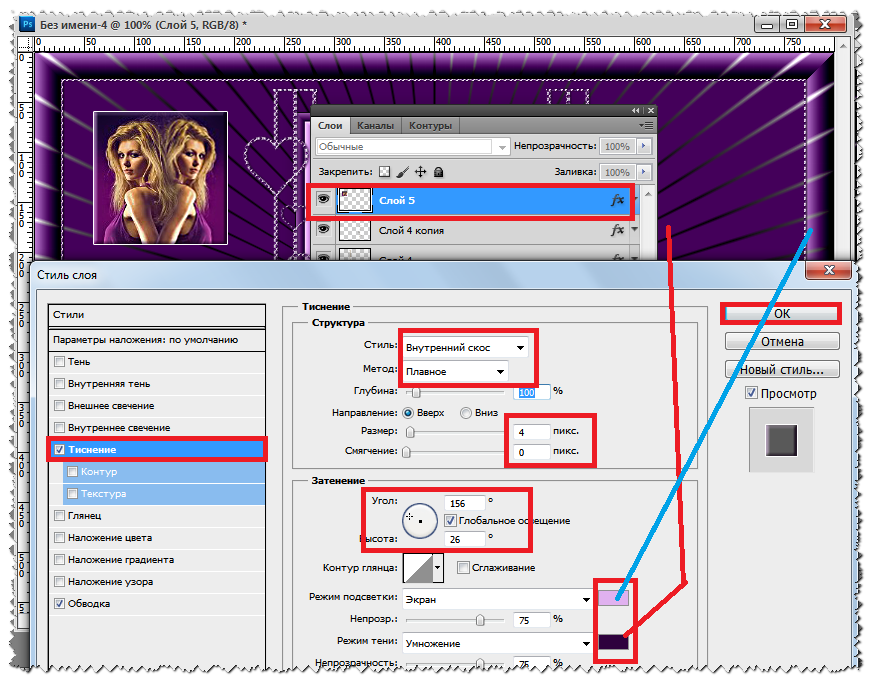Toggle visibility eye of Слой 4 копия
Viewport: 872px width, 682px height.
[x=324, y=229]
